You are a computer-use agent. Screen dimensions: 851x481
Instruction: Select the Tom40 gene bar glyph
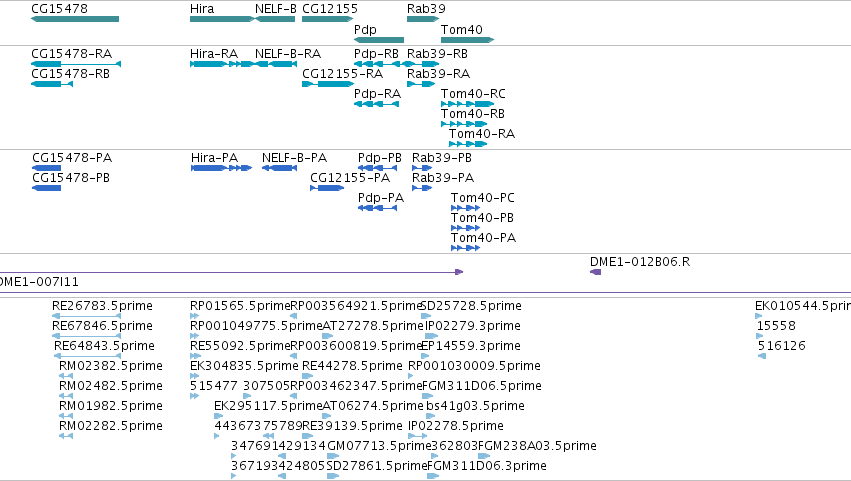(467, 40)
